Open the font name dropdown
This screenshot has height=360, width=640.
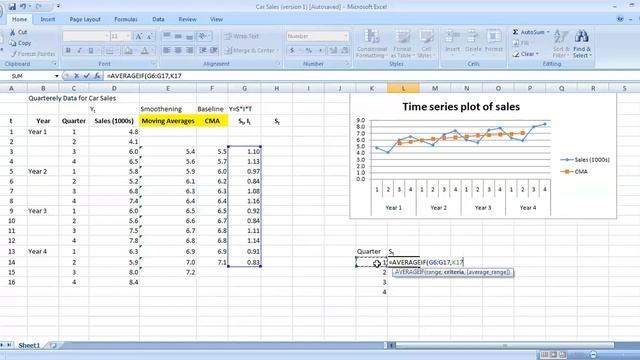click(107, 36)
